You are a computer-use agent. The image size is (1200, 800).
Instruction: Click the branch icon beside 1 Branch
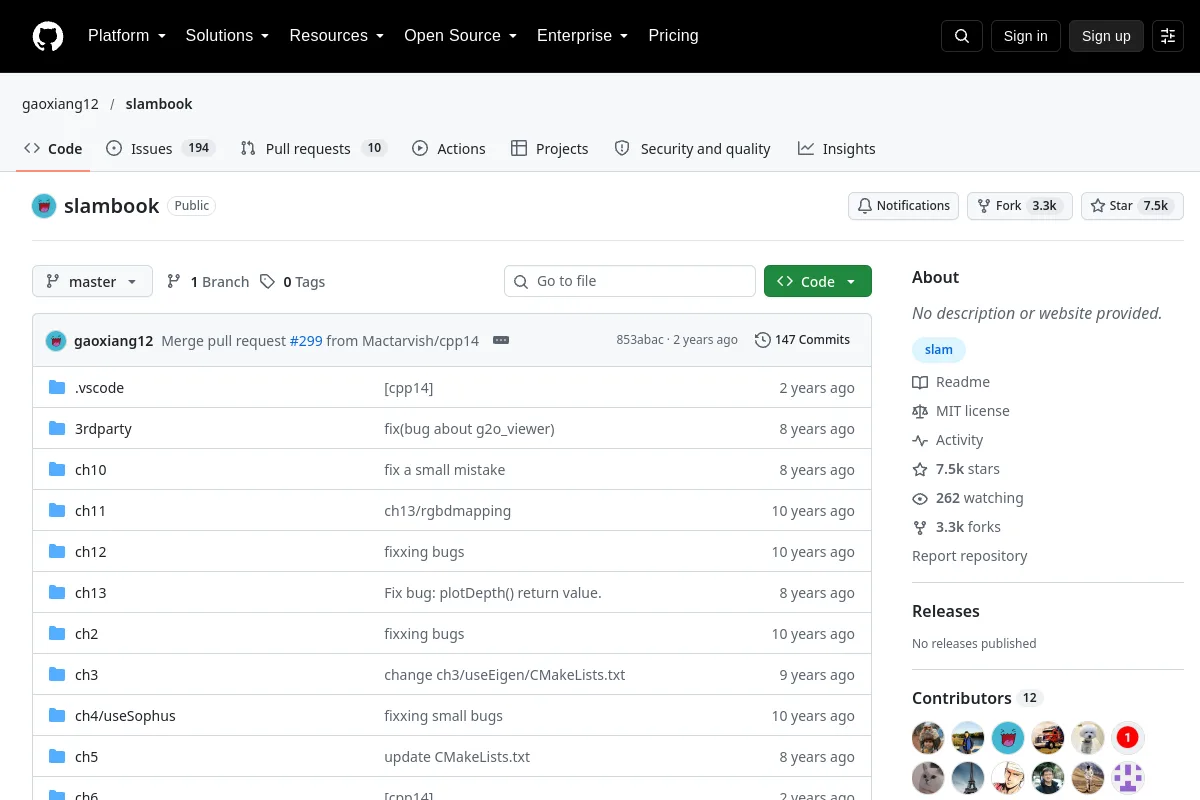click(174, 282)
